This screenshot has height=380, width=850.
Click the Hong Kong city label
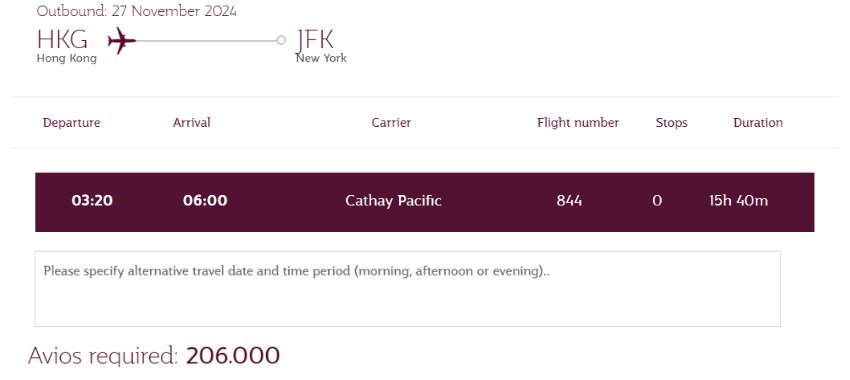(67, 59)
